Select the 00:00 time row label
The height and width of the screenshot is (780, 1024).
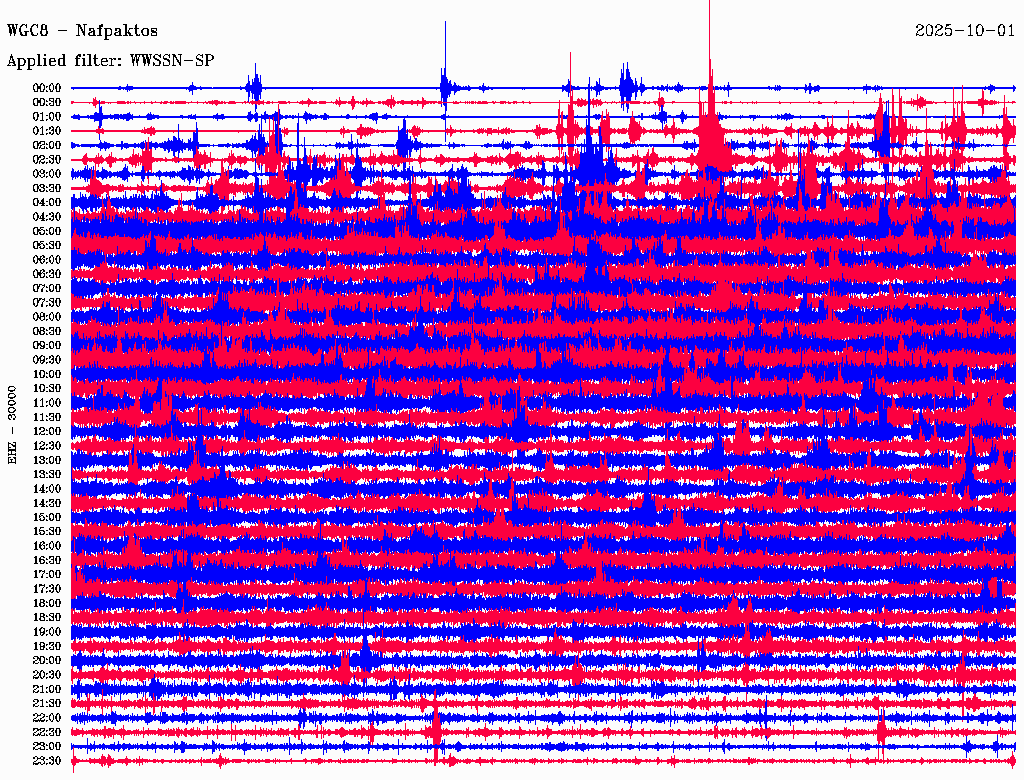point(47,88)
